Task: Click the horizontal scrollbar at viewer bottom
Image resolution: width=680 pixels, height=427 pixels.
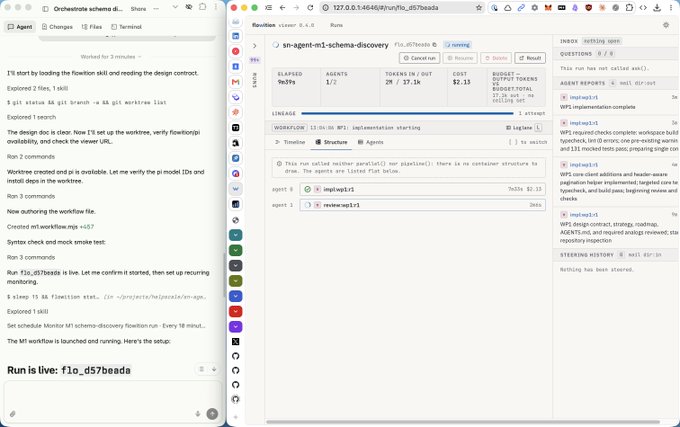Action: [463, 422]
